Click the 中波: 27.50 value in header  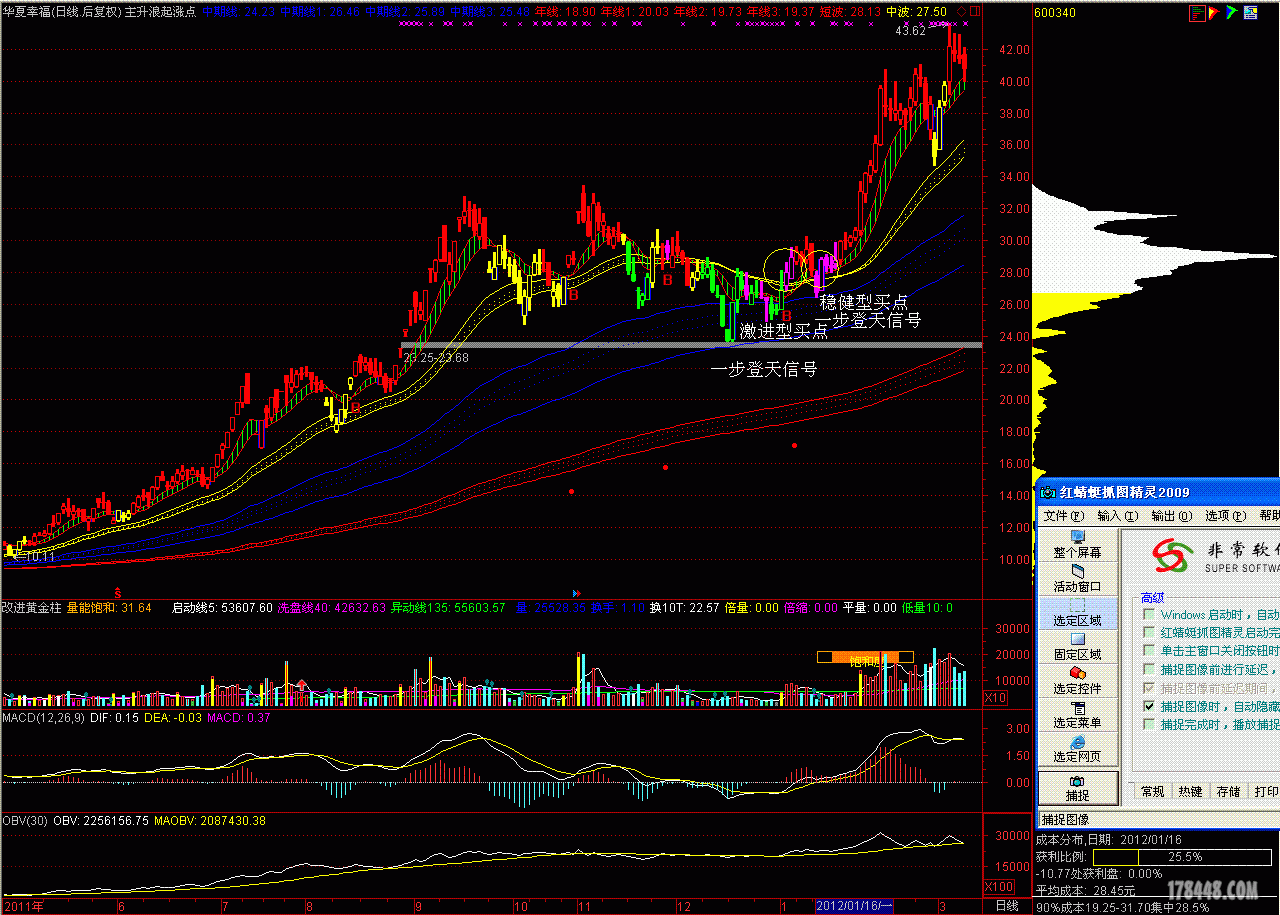[x=917, y=12]
